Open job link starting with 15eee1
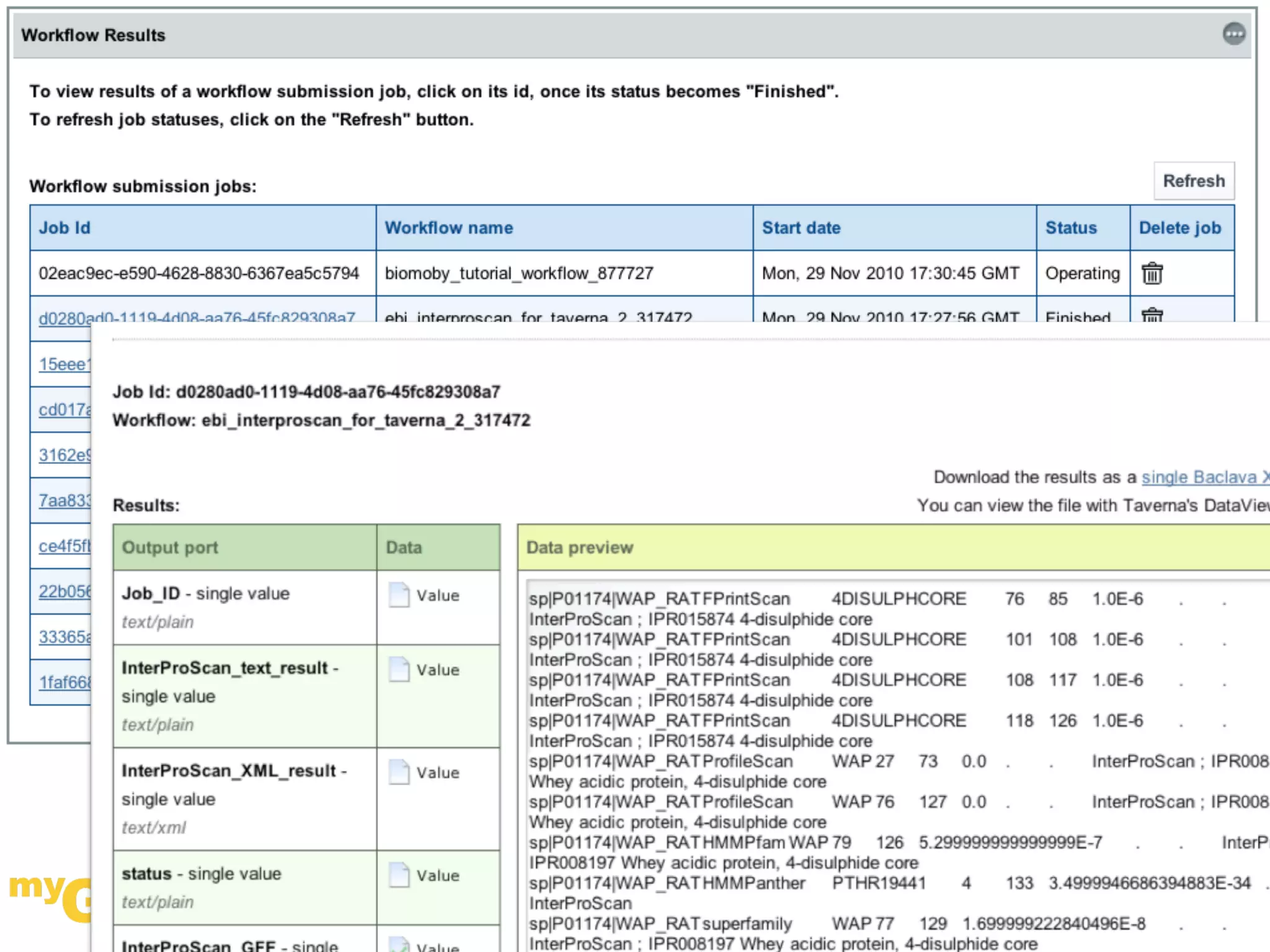Viewport: 1270px width, 952px height. tap(64, 364)
